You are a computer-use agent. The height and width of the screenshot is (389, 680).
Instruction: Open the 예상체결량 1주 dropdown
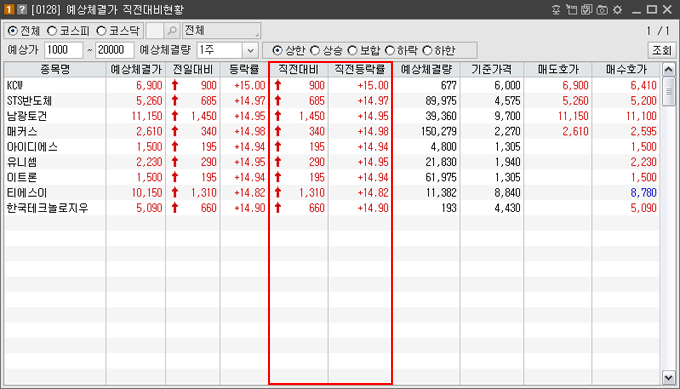250,50
